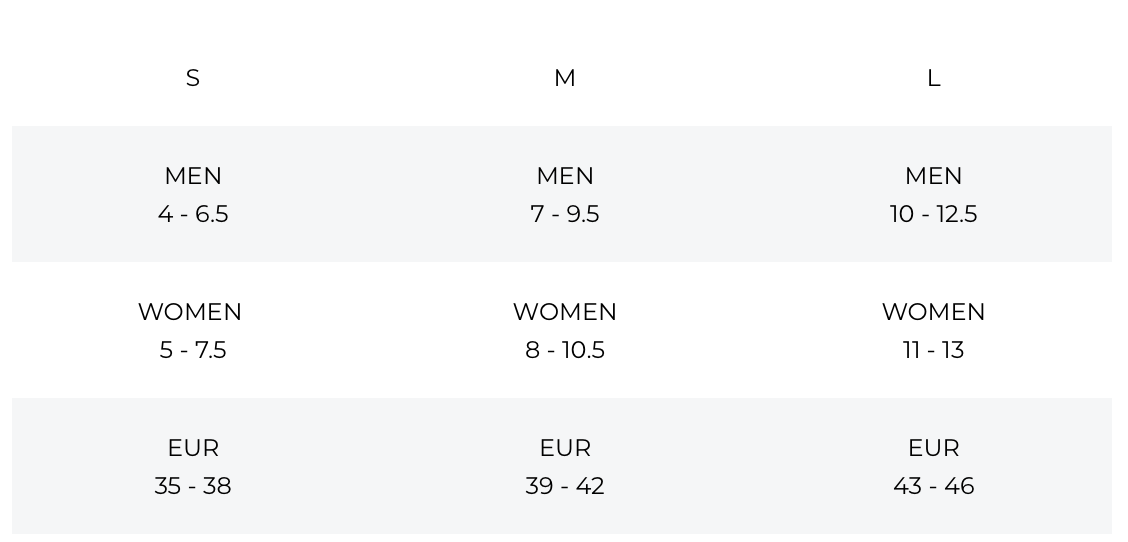
Task: Click the WOMEN label under size L
Action: click(x=933, y=312)
